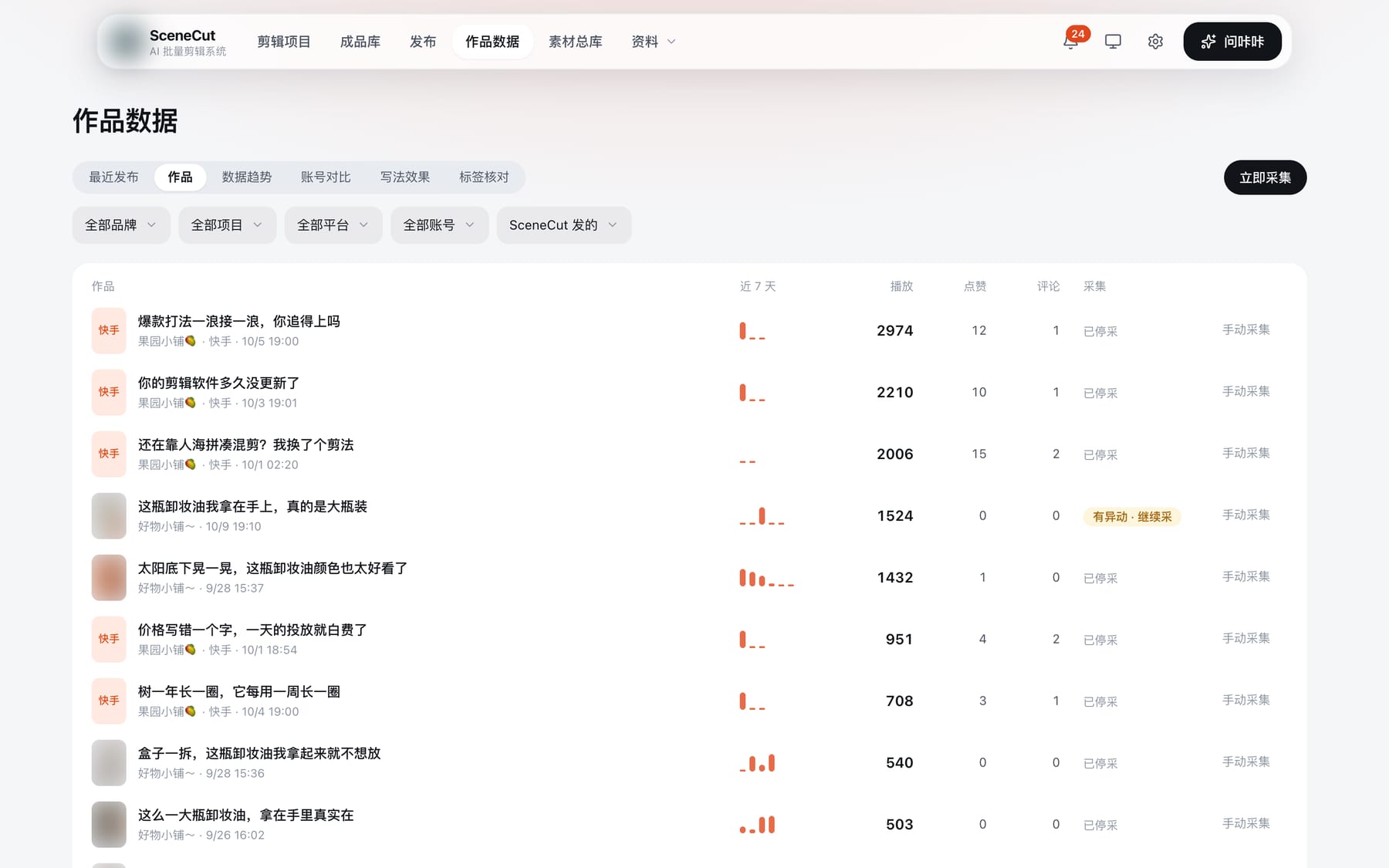Click the 有异动 · 继续采 status tag

coord(1132,516)
